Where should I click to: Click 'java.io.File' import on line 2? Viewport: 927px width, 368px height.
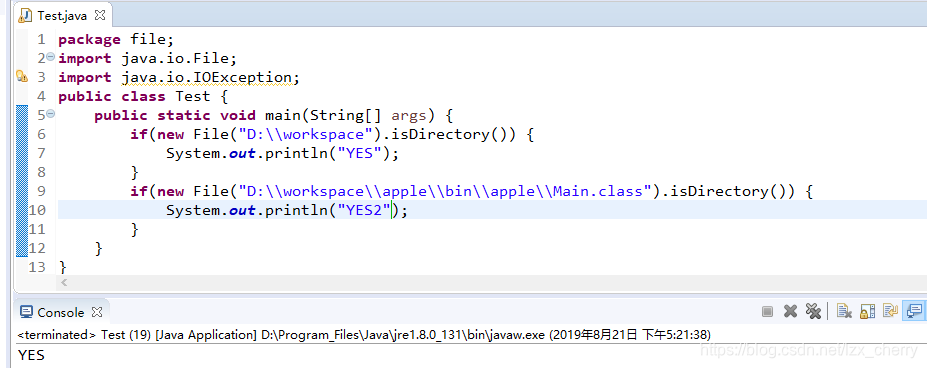tap(175, 59)
